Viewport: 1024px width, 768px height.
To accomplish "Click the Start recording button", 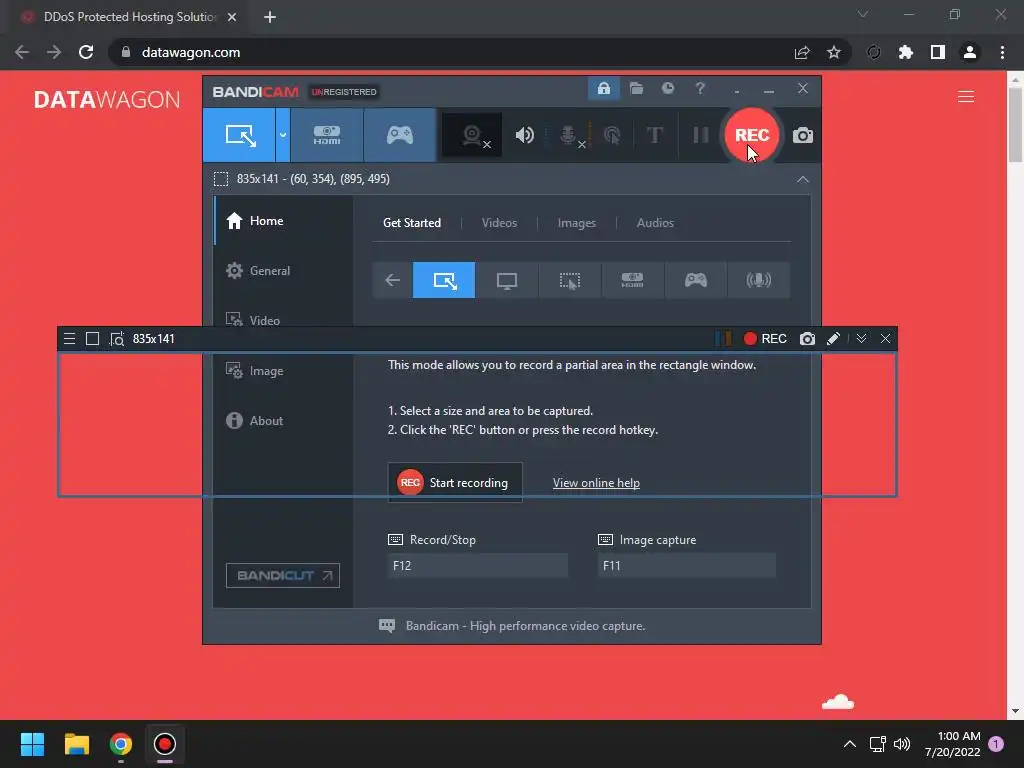I will [455, 483].
